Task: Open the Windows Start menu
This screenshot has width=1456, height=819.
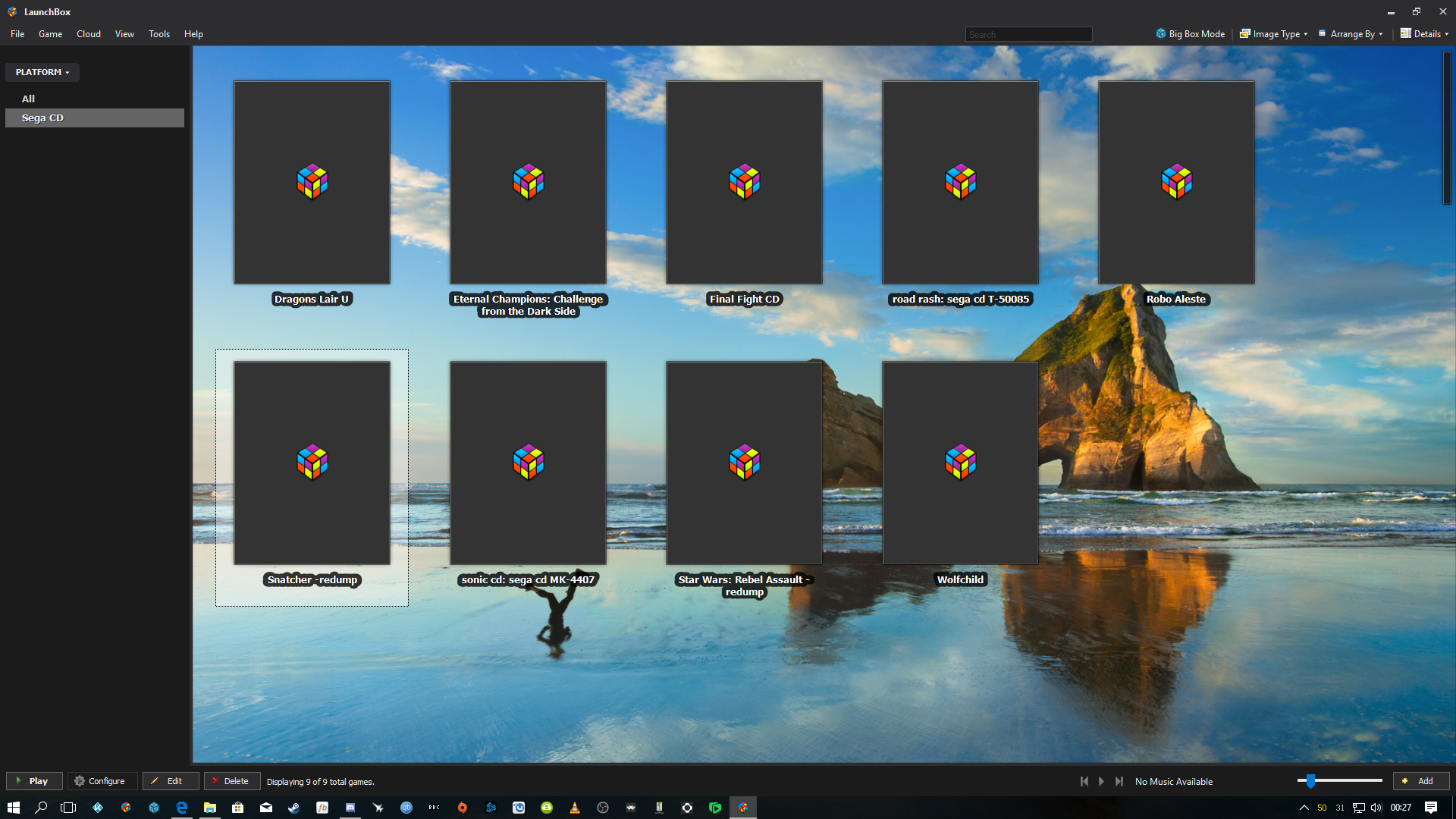Action: 14,808
